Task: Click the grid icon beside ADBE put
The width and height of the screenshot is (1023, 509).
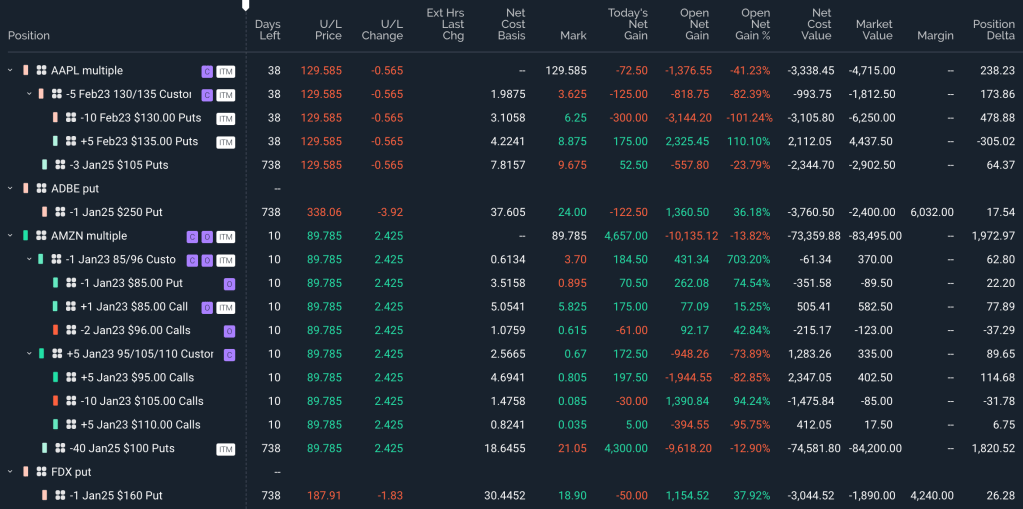Action: 41,189
